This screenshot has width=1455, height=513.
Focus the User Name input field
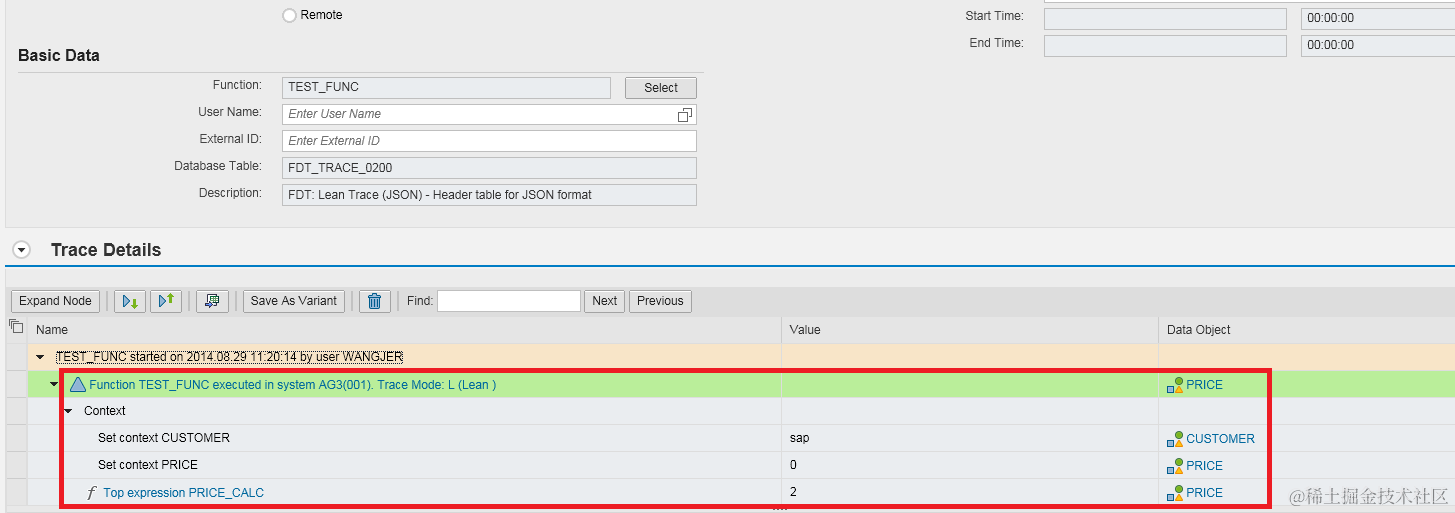[481, 114]
